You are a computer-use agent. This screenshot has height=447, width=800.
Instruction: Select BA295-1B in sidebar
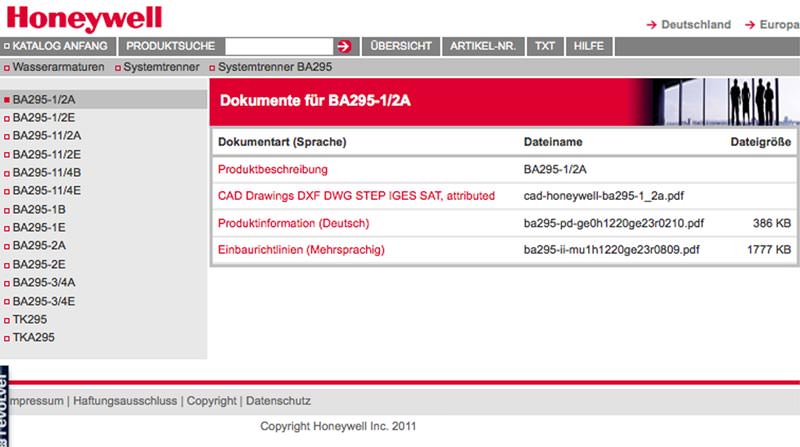[x=39, y=210]
